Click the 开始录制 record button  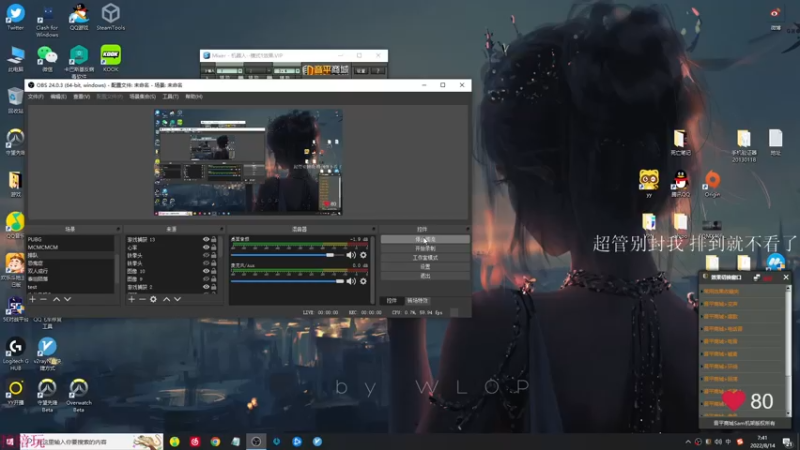click(x=425, y=248)
